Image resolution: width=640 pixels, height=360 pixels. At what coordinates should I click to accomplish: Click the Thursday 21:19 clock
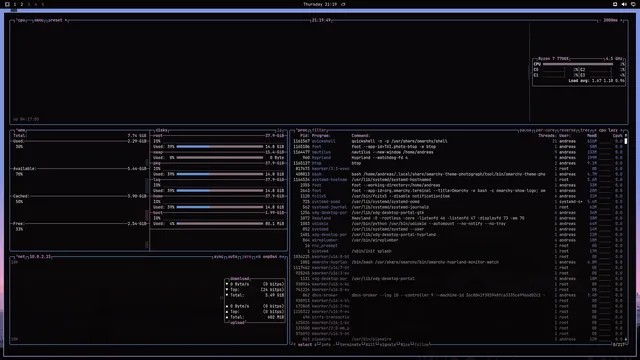coord(320,4)
